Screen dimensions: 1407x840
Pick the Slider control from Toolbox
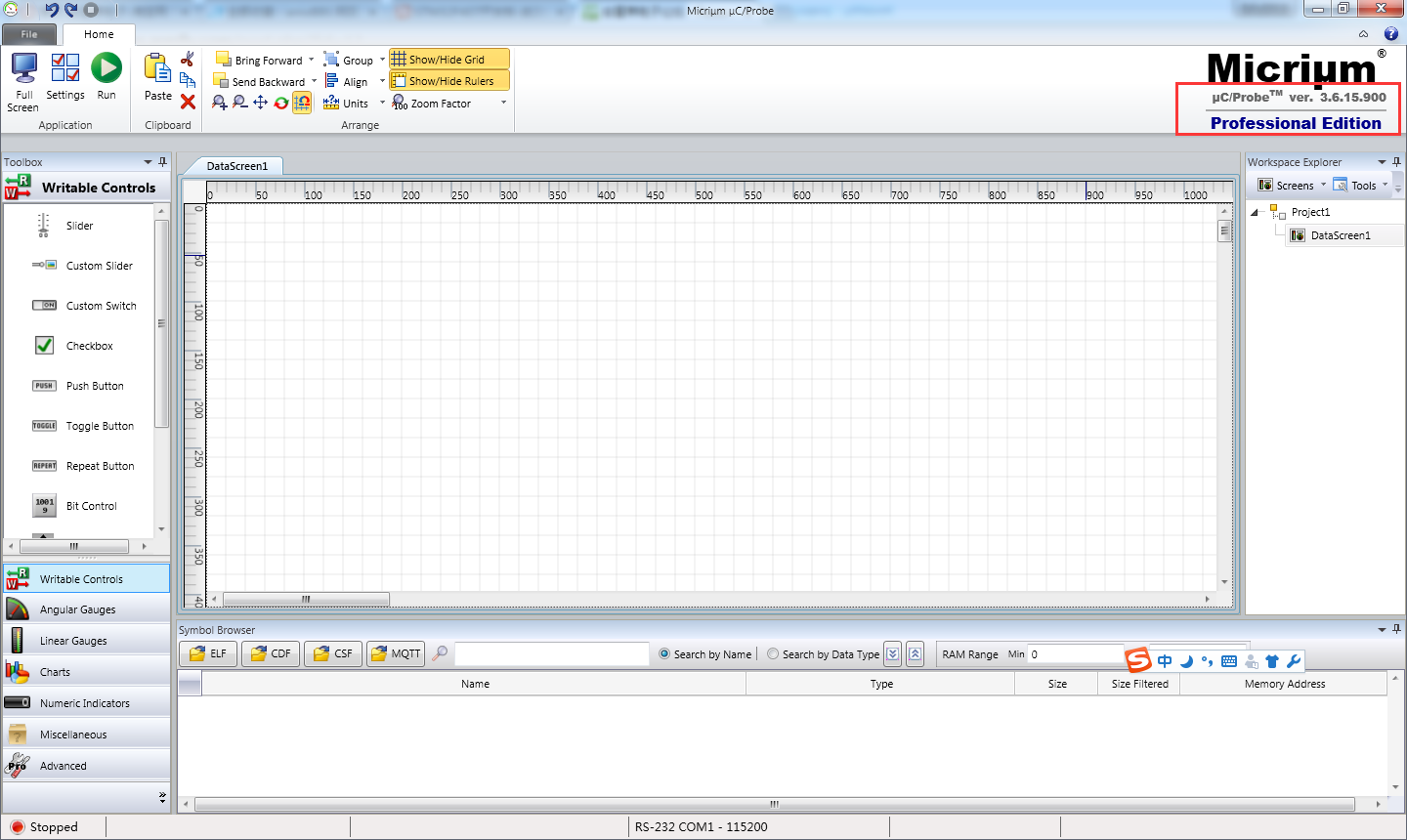click(79, 226)
